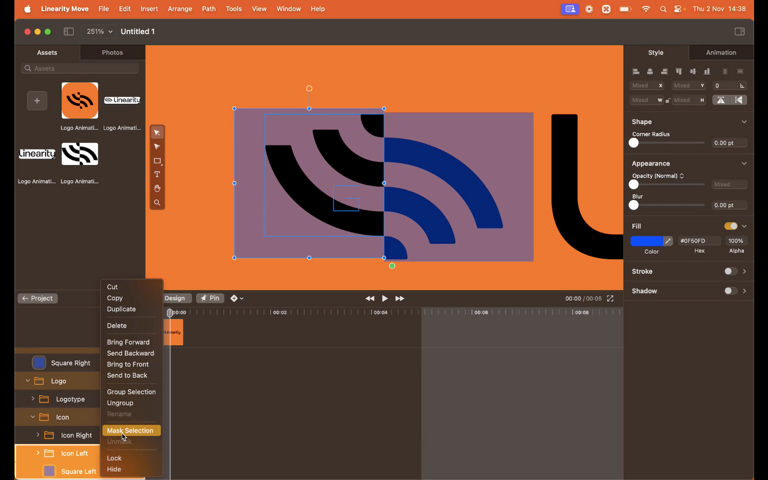
Task: Select the Node selection tool
Action: [x=157, y=146]
